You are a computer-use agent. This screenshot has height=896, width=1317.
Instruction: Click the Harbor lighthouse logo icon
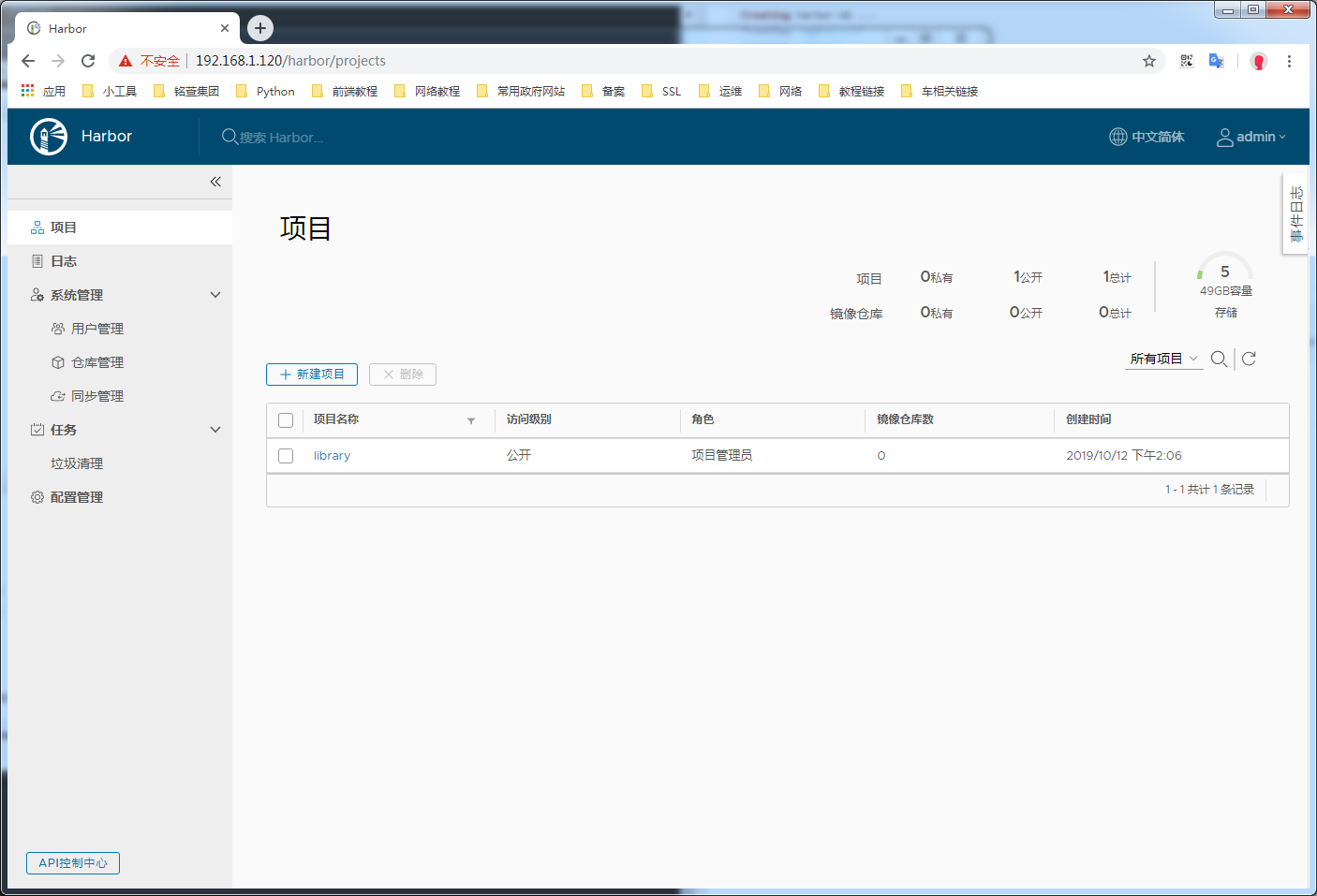49,137
